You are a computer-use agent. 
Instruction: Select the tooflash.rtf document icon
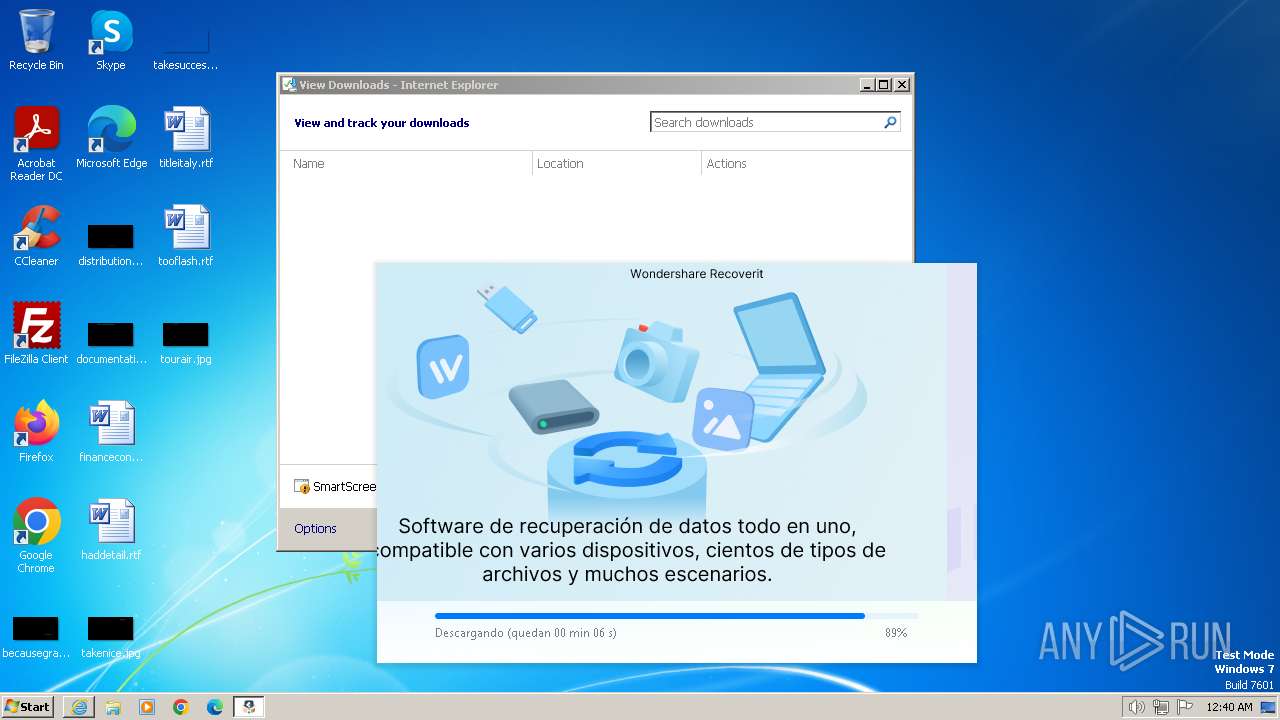tap(186, 236)
